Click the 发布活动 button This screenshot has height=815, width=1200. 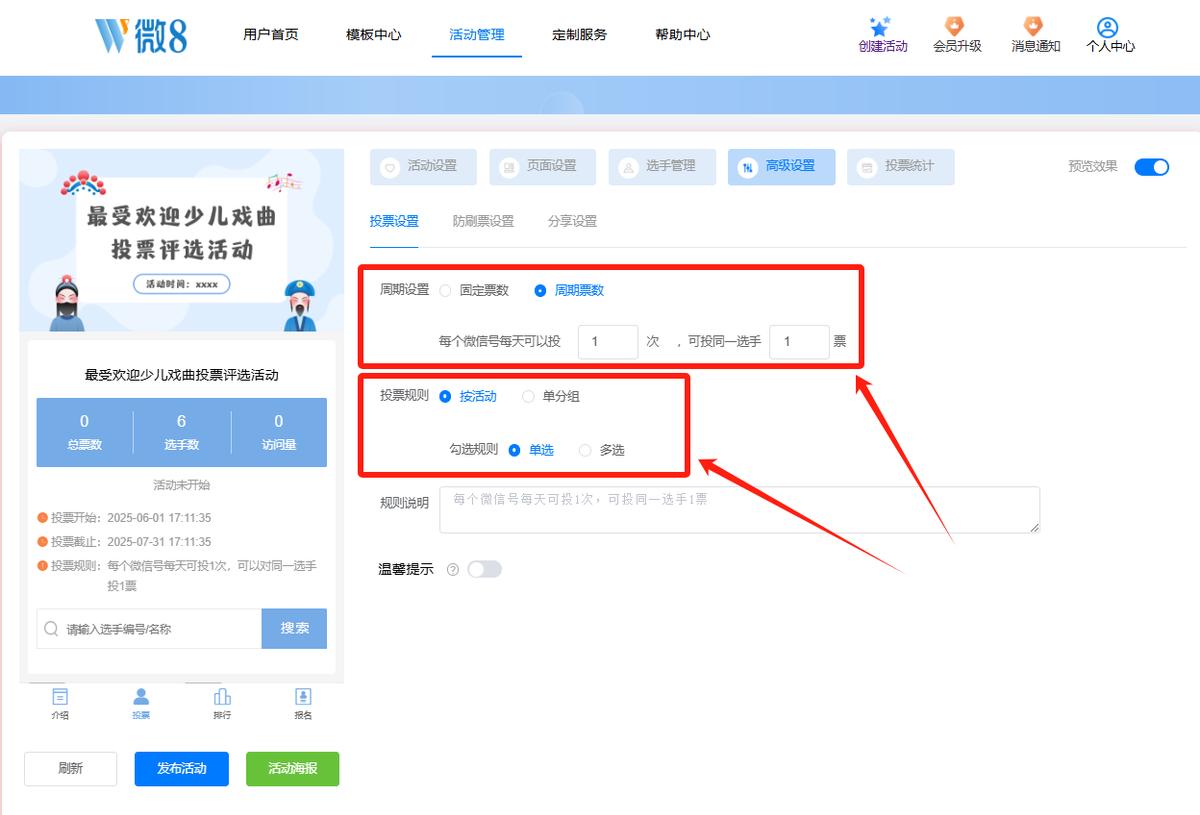point(182,769)
